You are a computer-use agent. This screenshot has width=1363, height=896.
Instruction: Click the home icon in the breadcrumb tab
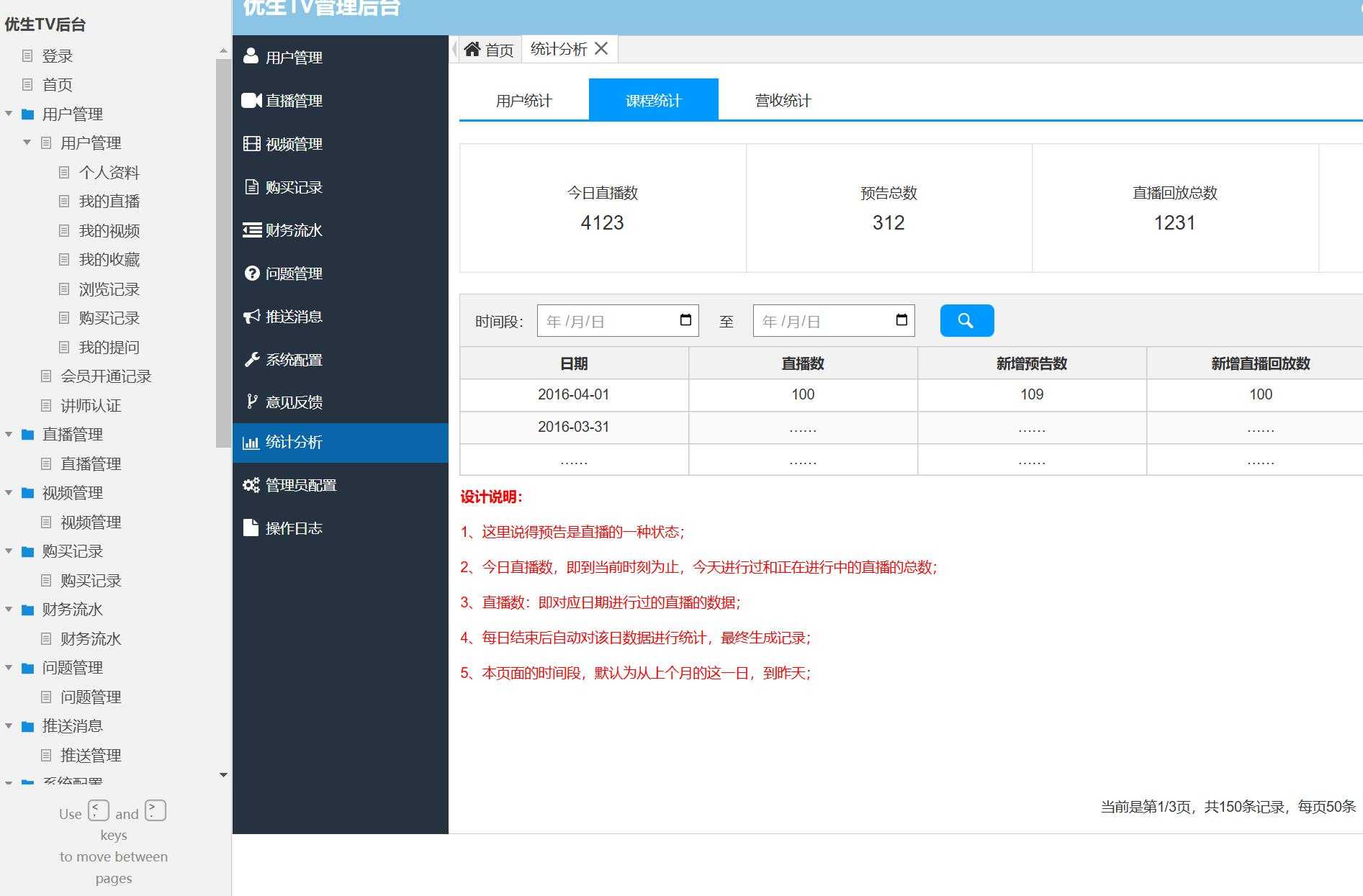pos(474,48)
